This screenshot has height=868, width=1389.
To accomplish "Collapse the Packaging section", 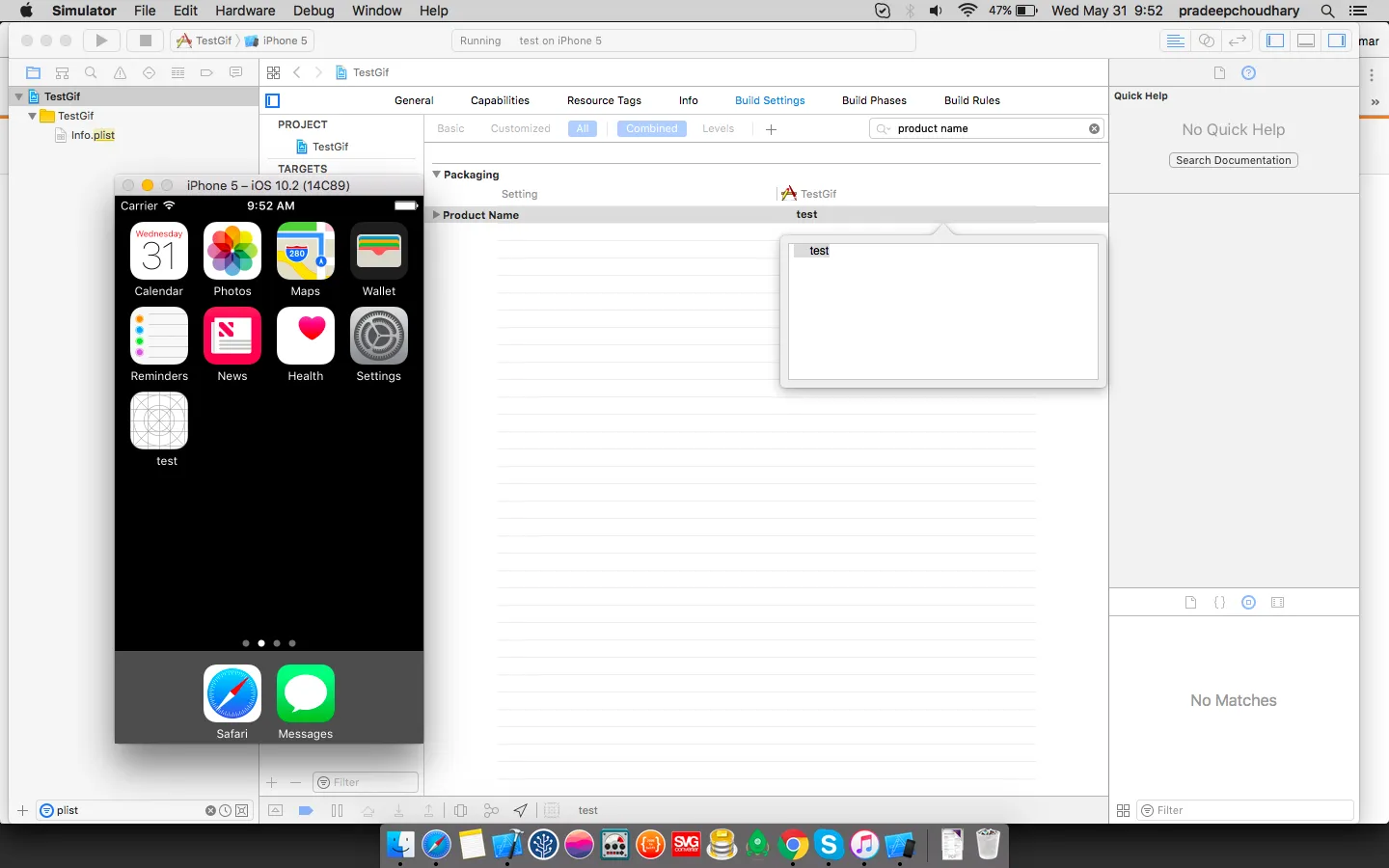I will click(436, 175).
